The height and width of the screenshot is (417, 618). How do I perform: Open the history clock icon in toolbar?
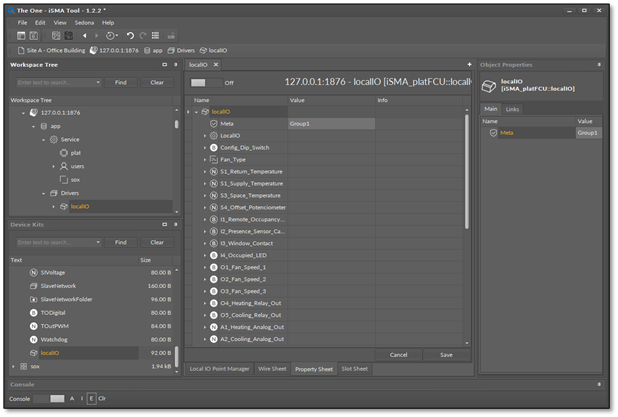click(x=111, y=35)
